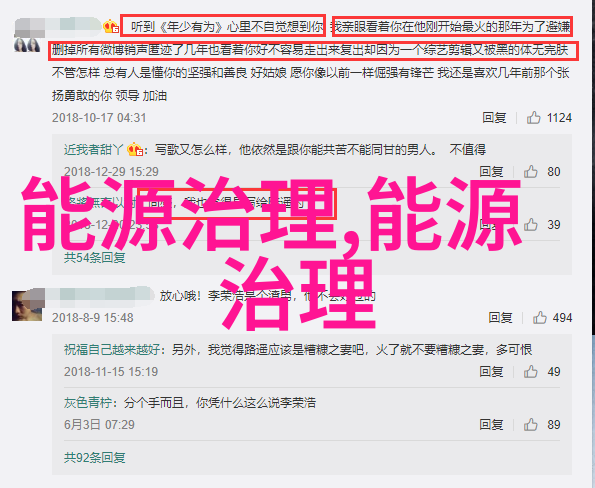Click 回复 on the 2018-11-15 reply
This screenshot has height=488, width=595.
[x=491, y=372]
